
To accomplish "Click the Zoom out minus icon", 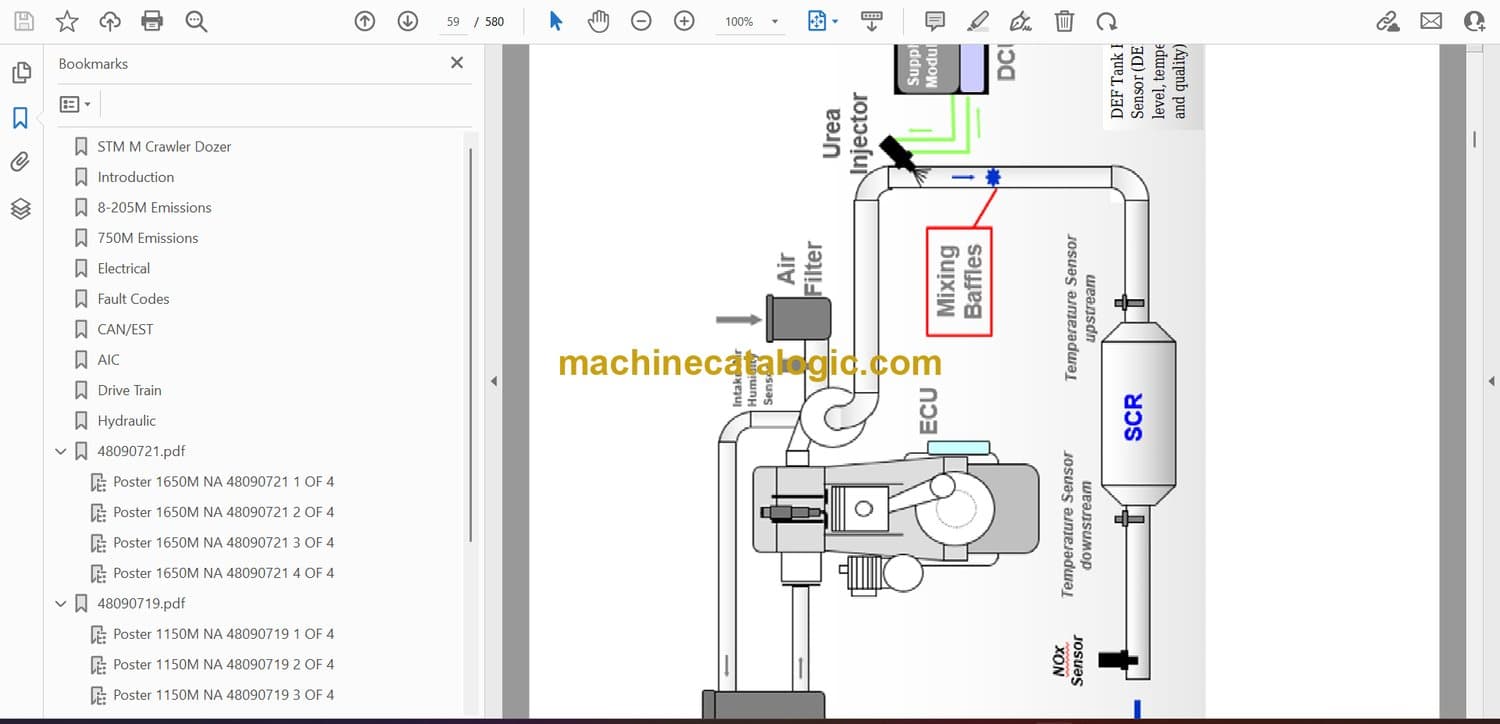I will click(642, 21).
